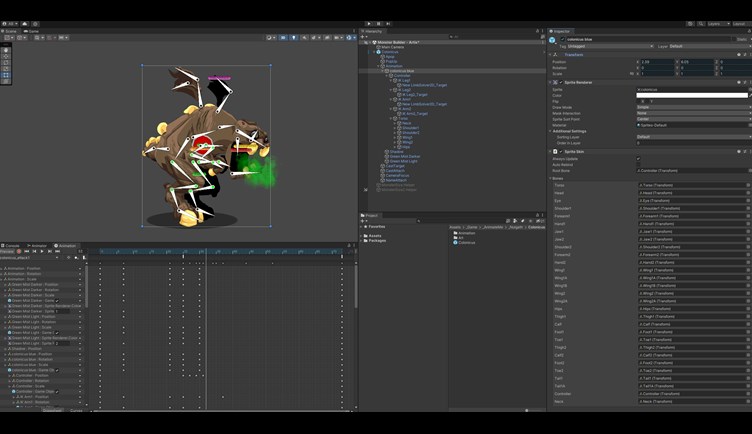
Task: Open the Gizmos dropdown in Scene toolbar
Action: coord(351,37)
